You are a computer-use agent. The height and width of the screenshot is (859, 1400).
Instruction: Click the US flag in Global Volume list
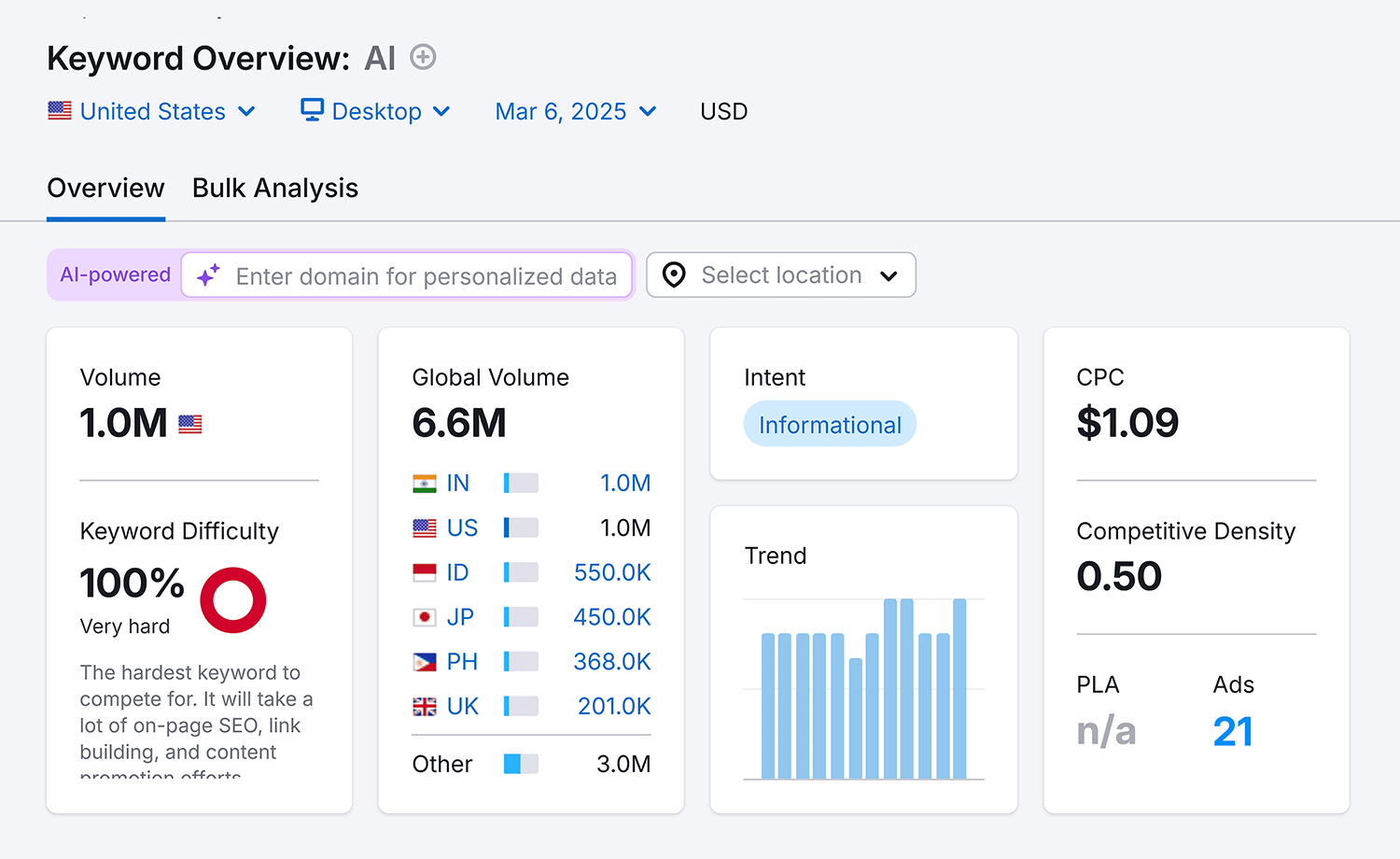click(425, 528)
